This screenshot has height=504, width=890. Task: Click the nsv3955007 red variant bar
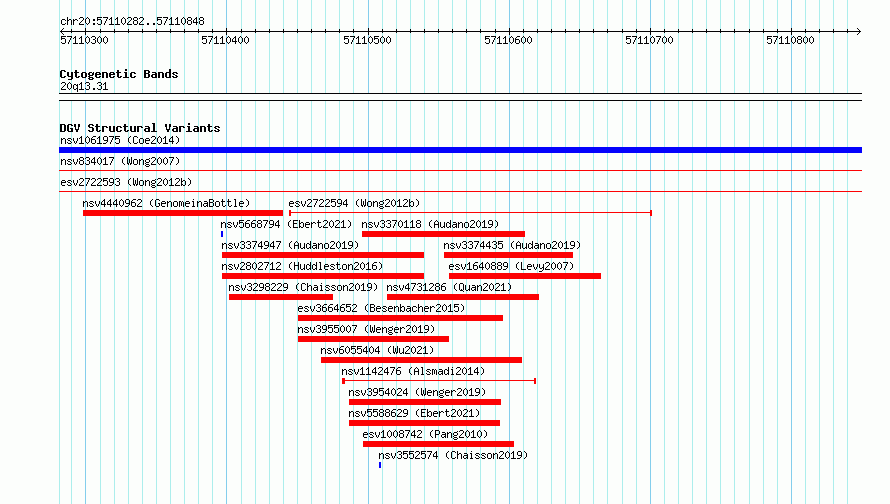click(373, 339)
